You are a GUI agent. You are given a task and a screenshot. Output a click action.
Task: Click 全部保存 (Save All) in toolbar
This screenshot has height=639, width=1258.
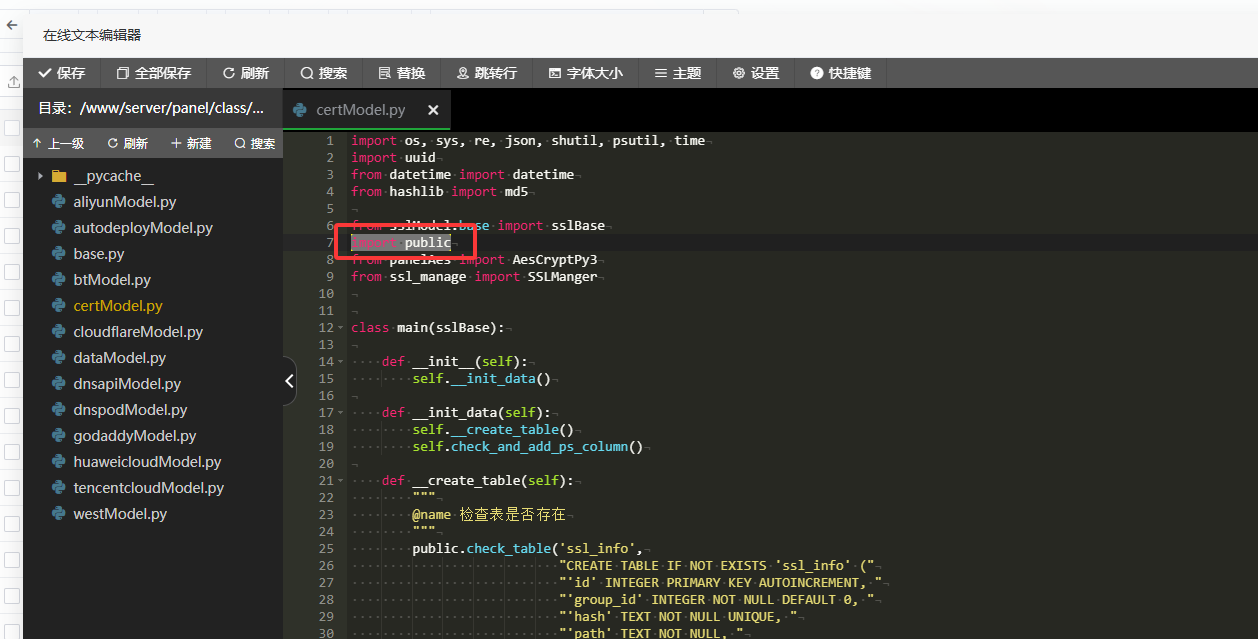pyautogui.click(x=153, y=73)
